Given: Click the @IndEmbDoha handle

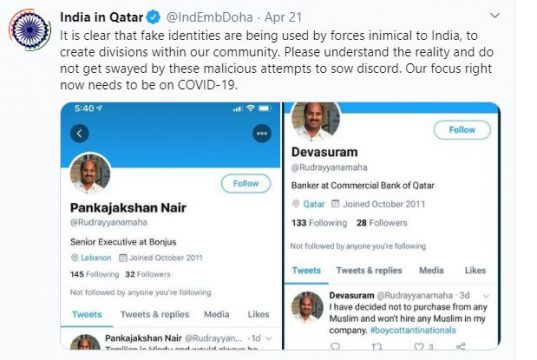Looking at the screenshot, I should [x=209, y=17].
